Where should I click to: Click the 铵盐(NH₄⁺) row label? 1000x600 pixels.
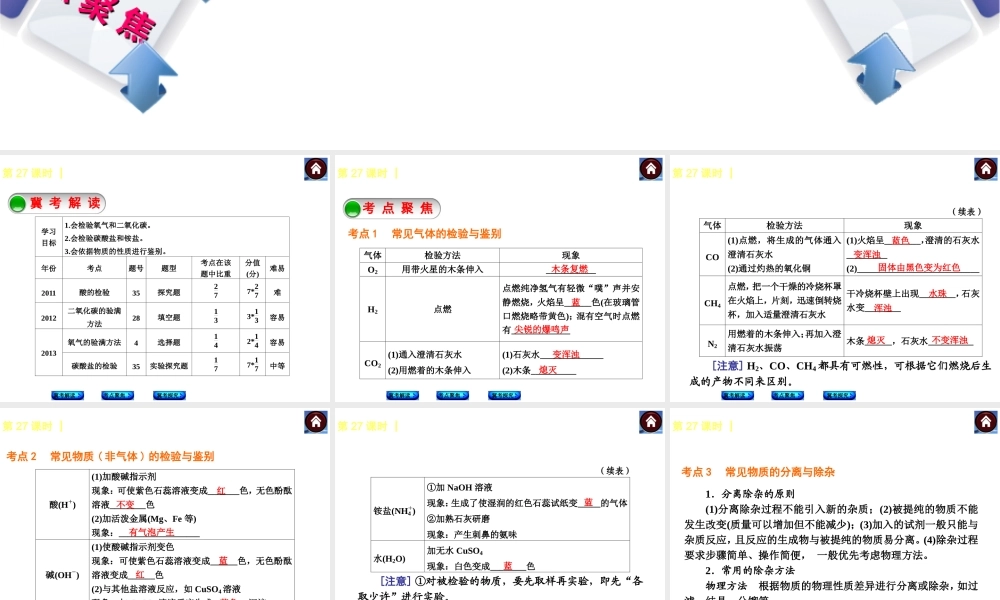(395, 511)
